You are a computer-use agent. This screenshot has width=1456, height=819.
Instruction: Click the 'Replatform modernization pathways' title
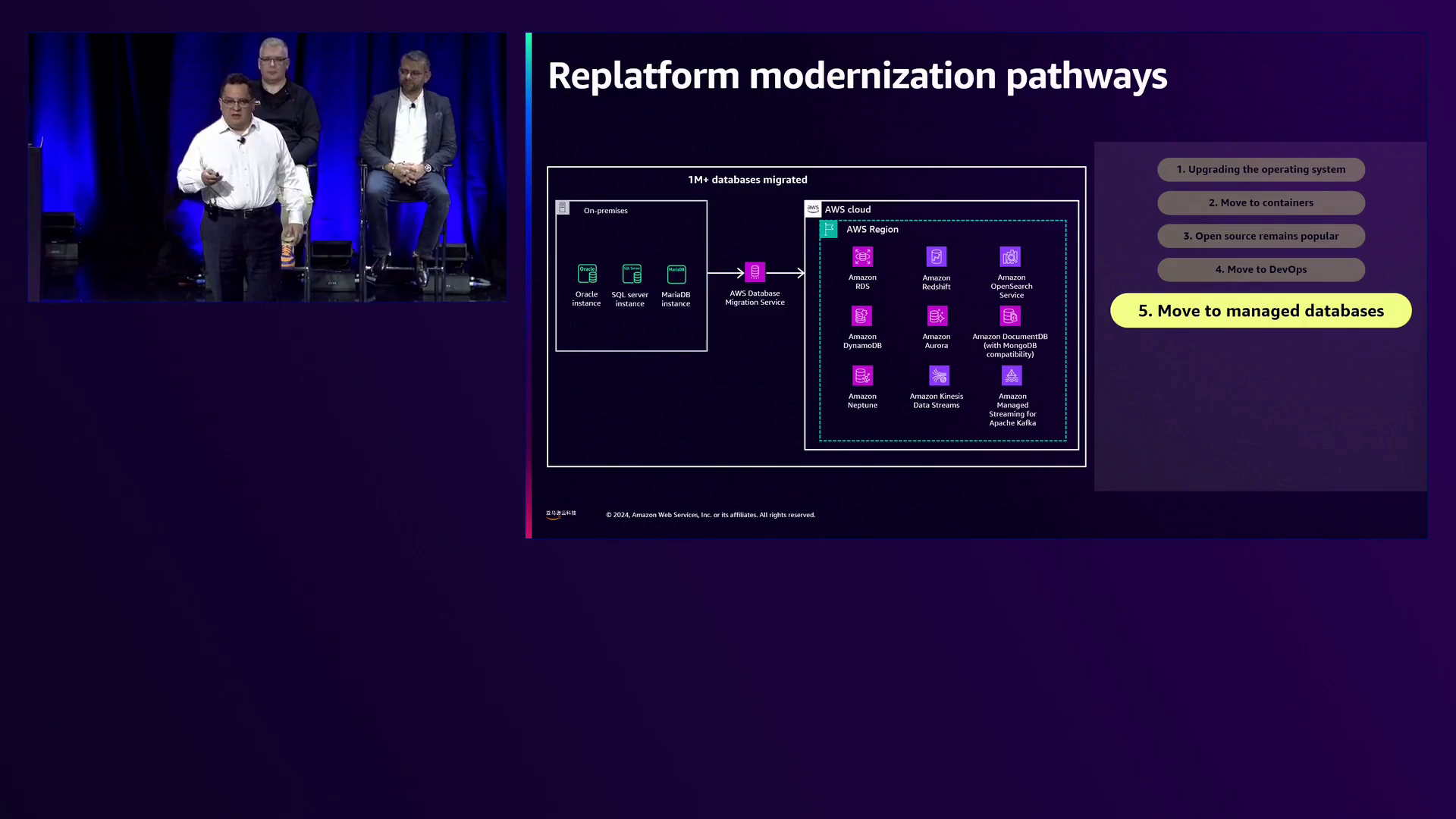click(858, 76)
